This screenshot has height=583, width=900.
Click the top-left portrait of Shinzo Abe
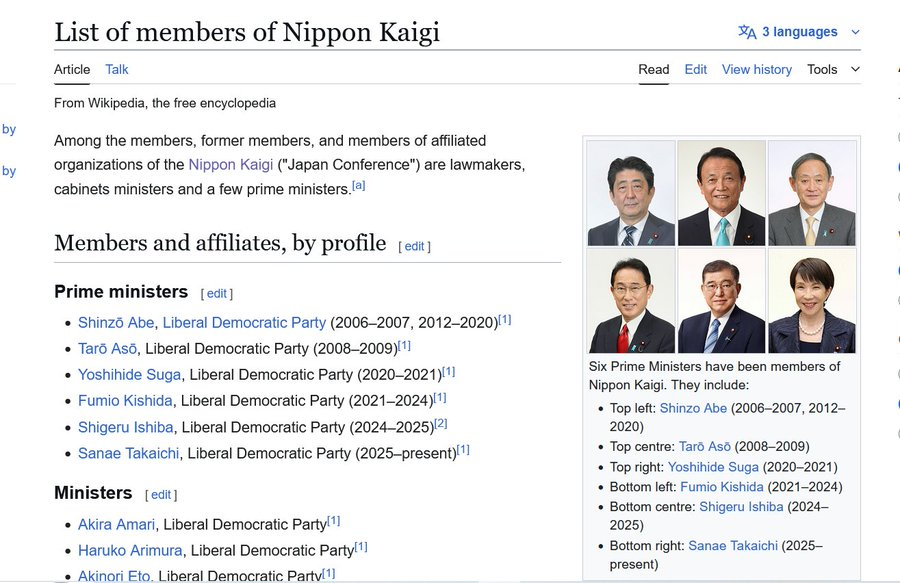point(631,193)
